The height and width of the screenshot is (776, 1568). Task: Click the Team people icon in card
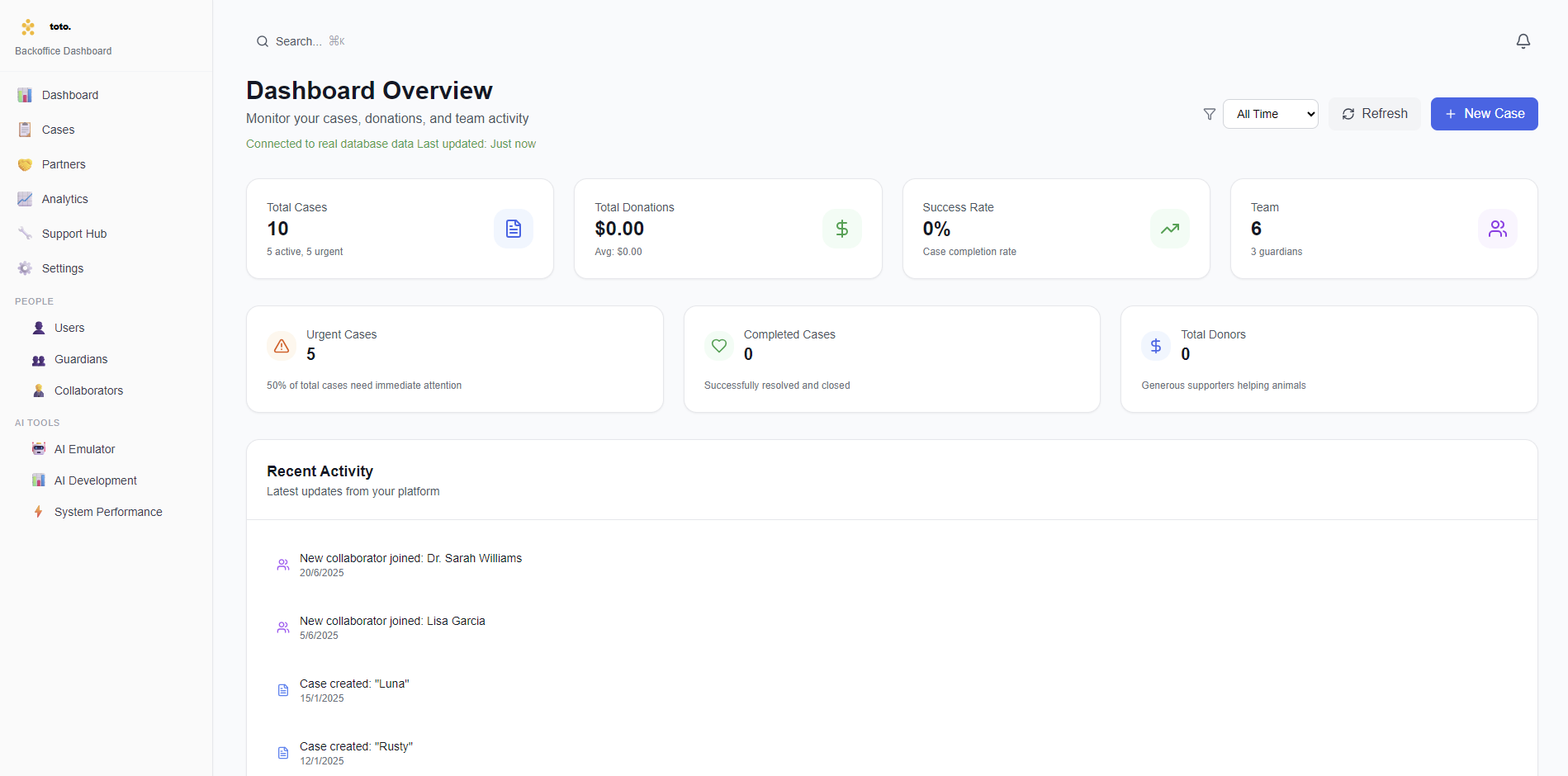tap(1498, 229)
